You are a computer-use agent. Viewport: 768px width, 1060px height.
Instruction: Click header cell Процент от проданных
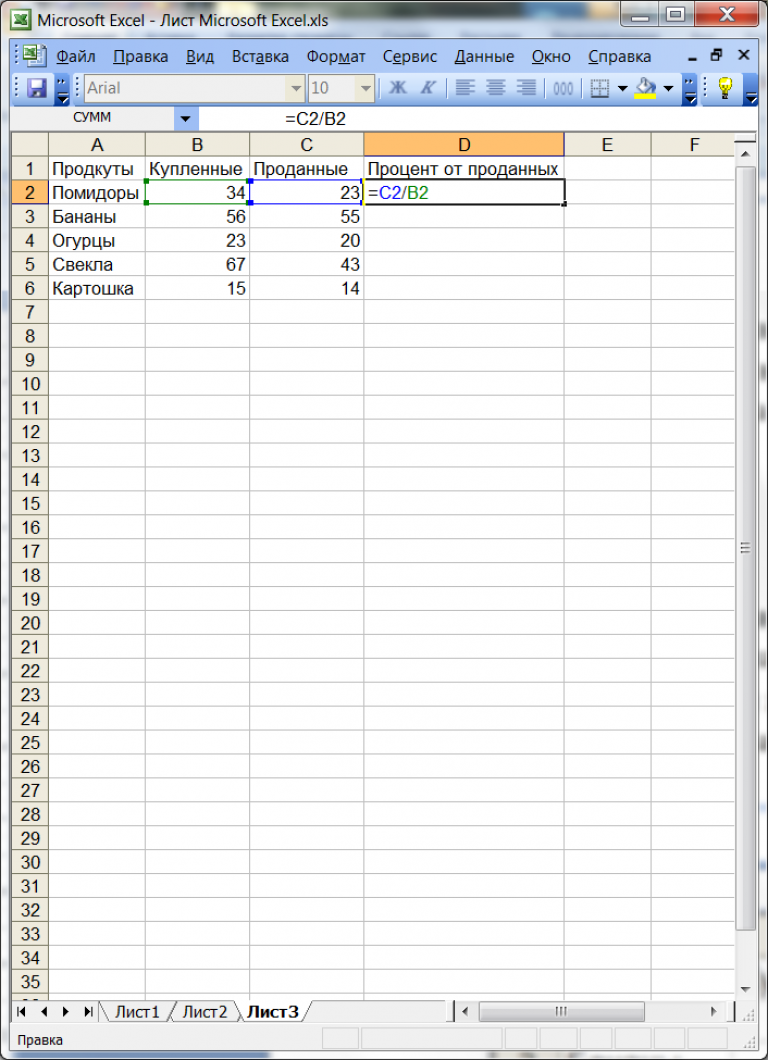[x=464, y=169]
